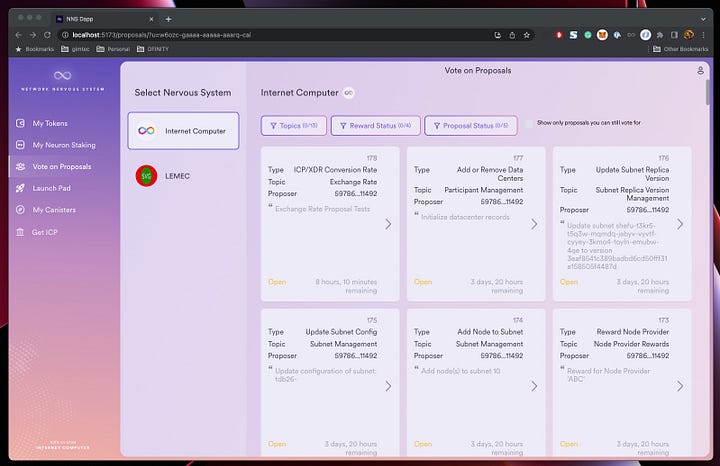Open the DFINITY bookmarks folder
Screen dimensions: 720x466
click(x=153, y=49)
